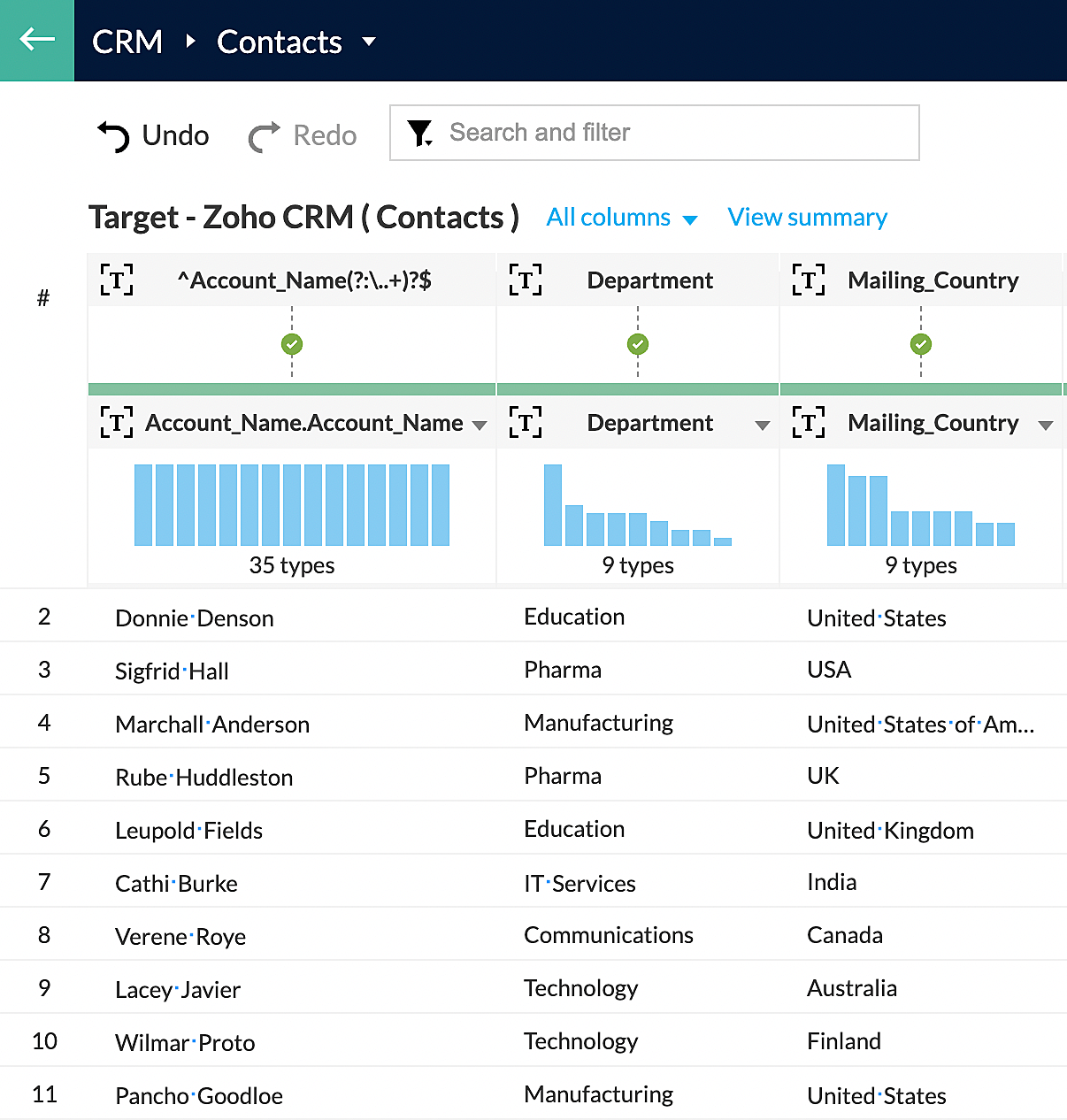
Task: Click the green back arrow button
Action: (37, 40)
